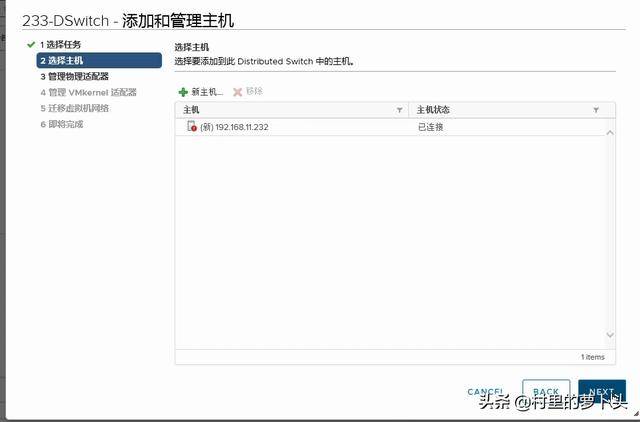This screenshot has height=422, width=640.
Task: Open the 主机状态 column filter dropdown
Action: [x=596, y=110]
